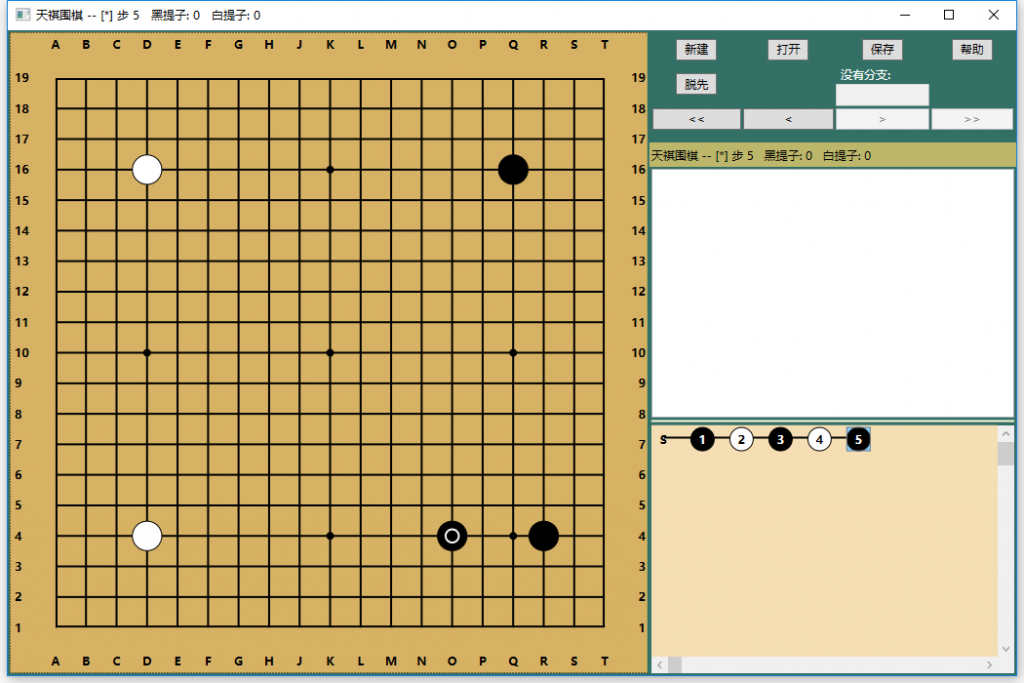Click the 新建 (New) button
The image size is (1024, 683).
click(x=696, y=50)
